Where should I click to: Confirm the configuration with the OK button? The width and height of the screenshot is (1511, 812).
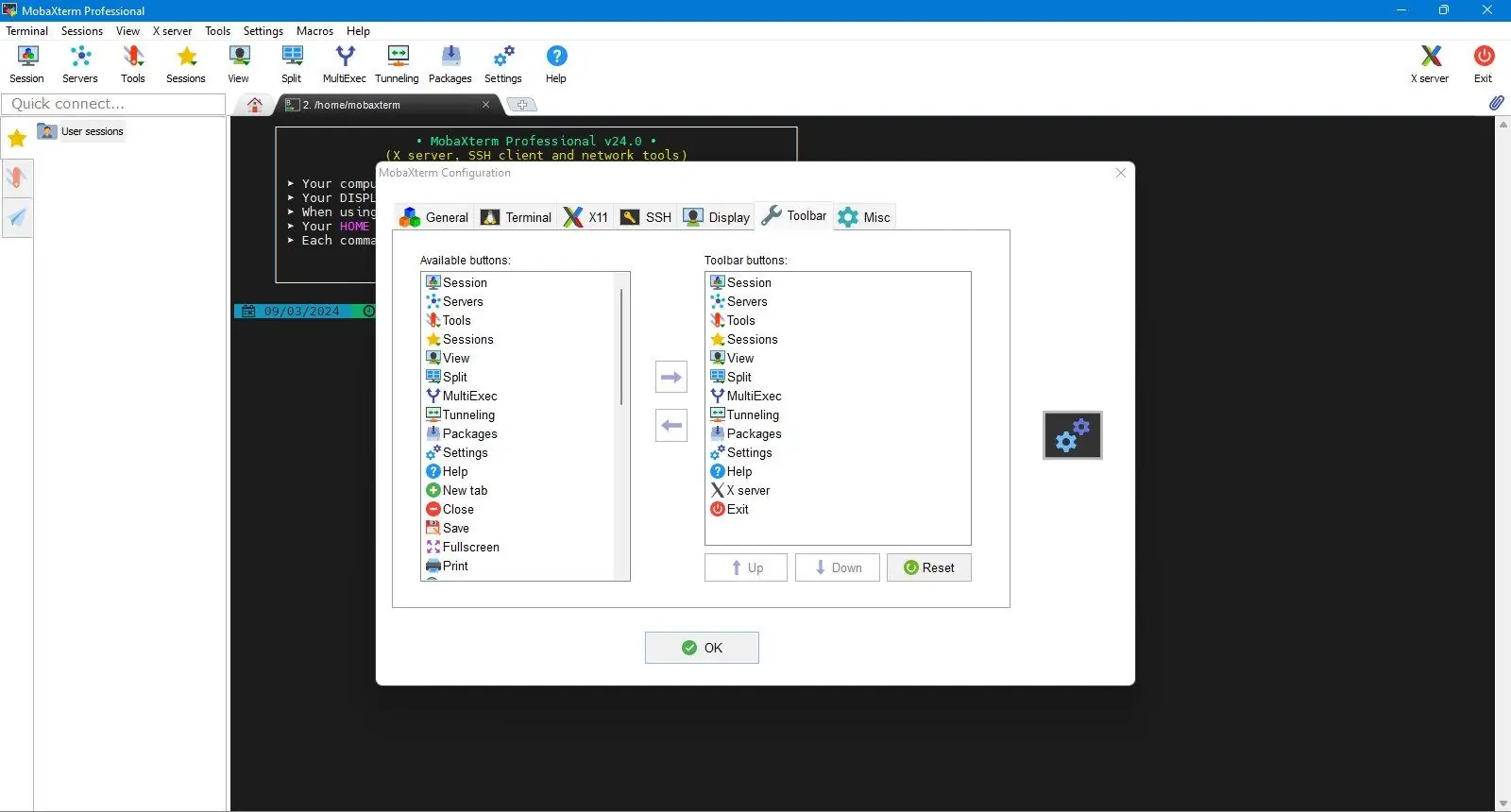pos(702,648)
